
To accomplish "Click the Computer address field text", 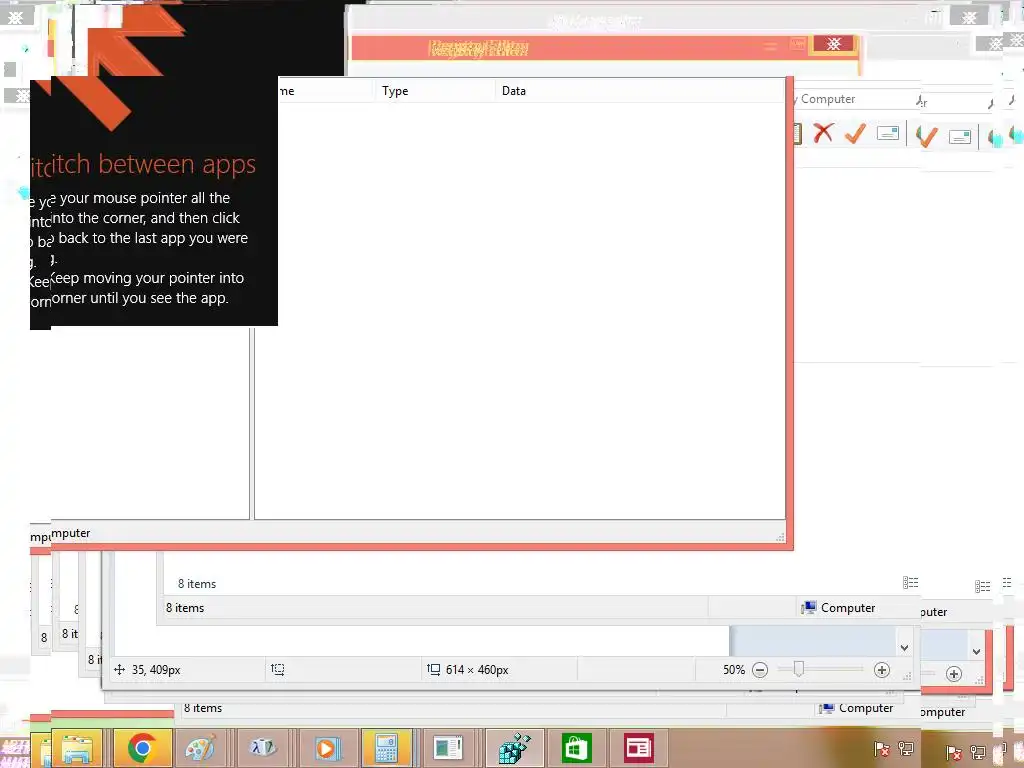I will 827,99.
